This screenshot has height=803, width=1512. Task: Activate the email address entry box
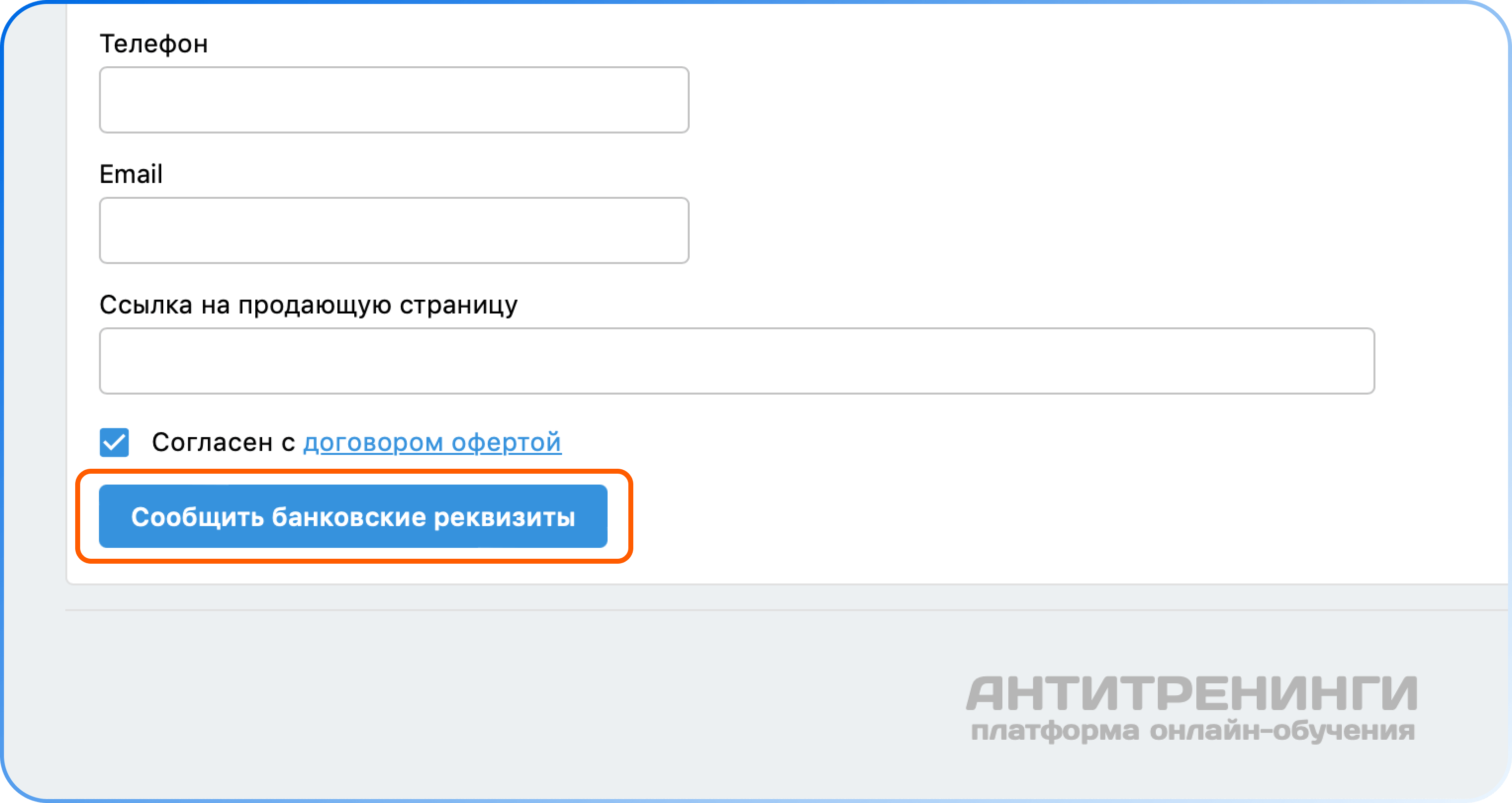(x=394, y=230)
